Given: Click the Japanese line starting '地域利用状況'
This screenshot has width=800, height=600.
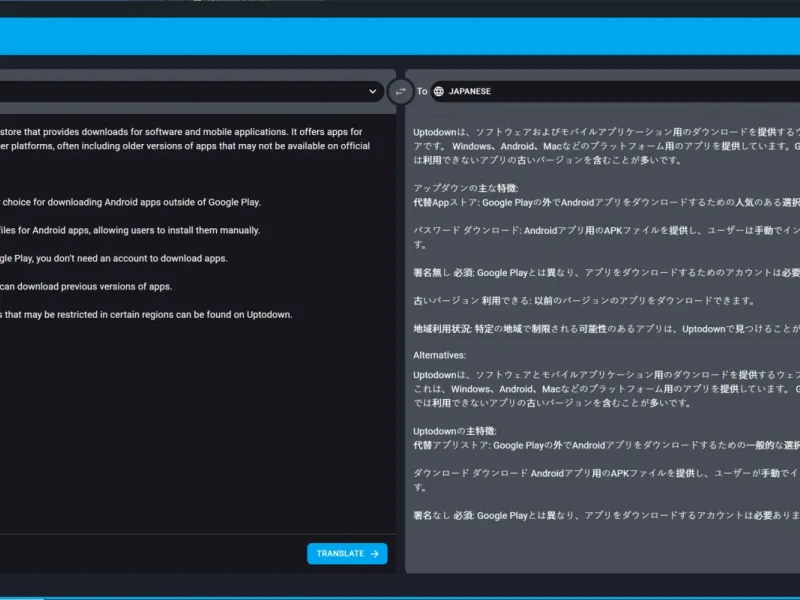Looking at the screenshot, I should (607, 329).
